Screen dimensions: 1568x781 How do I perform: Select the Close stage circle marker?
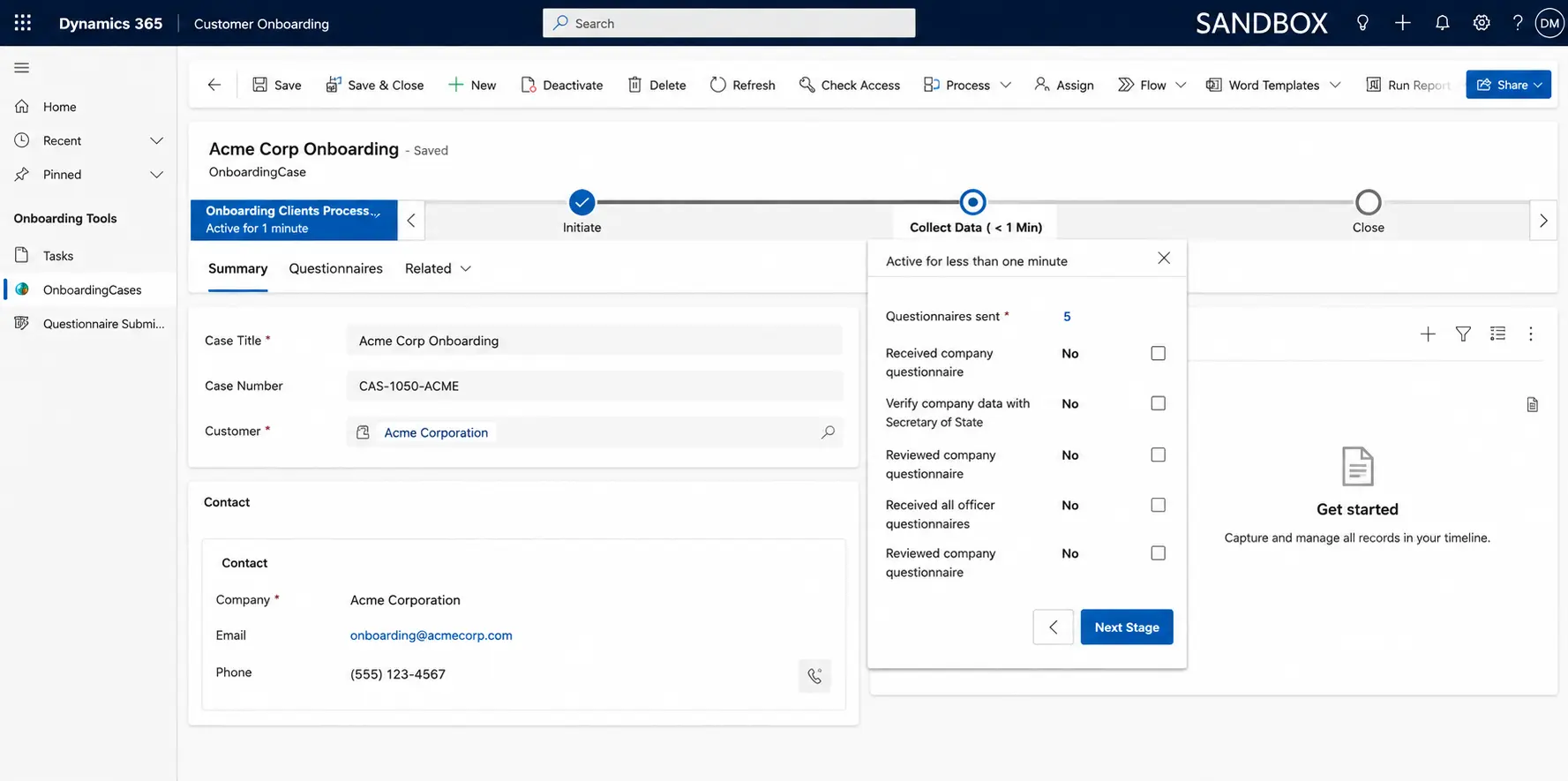tap(1368, 202)
